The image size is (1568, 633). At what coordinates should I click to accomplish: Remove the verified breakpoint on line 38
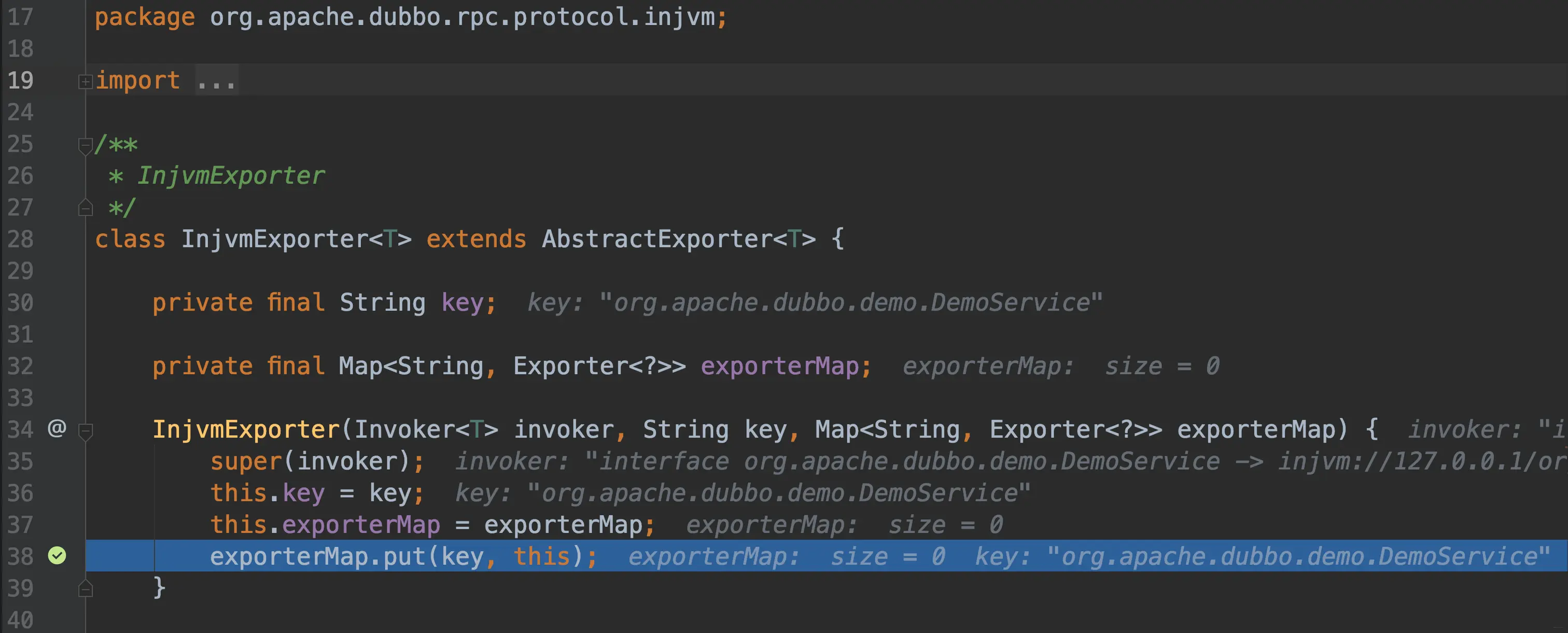point(57,556)
